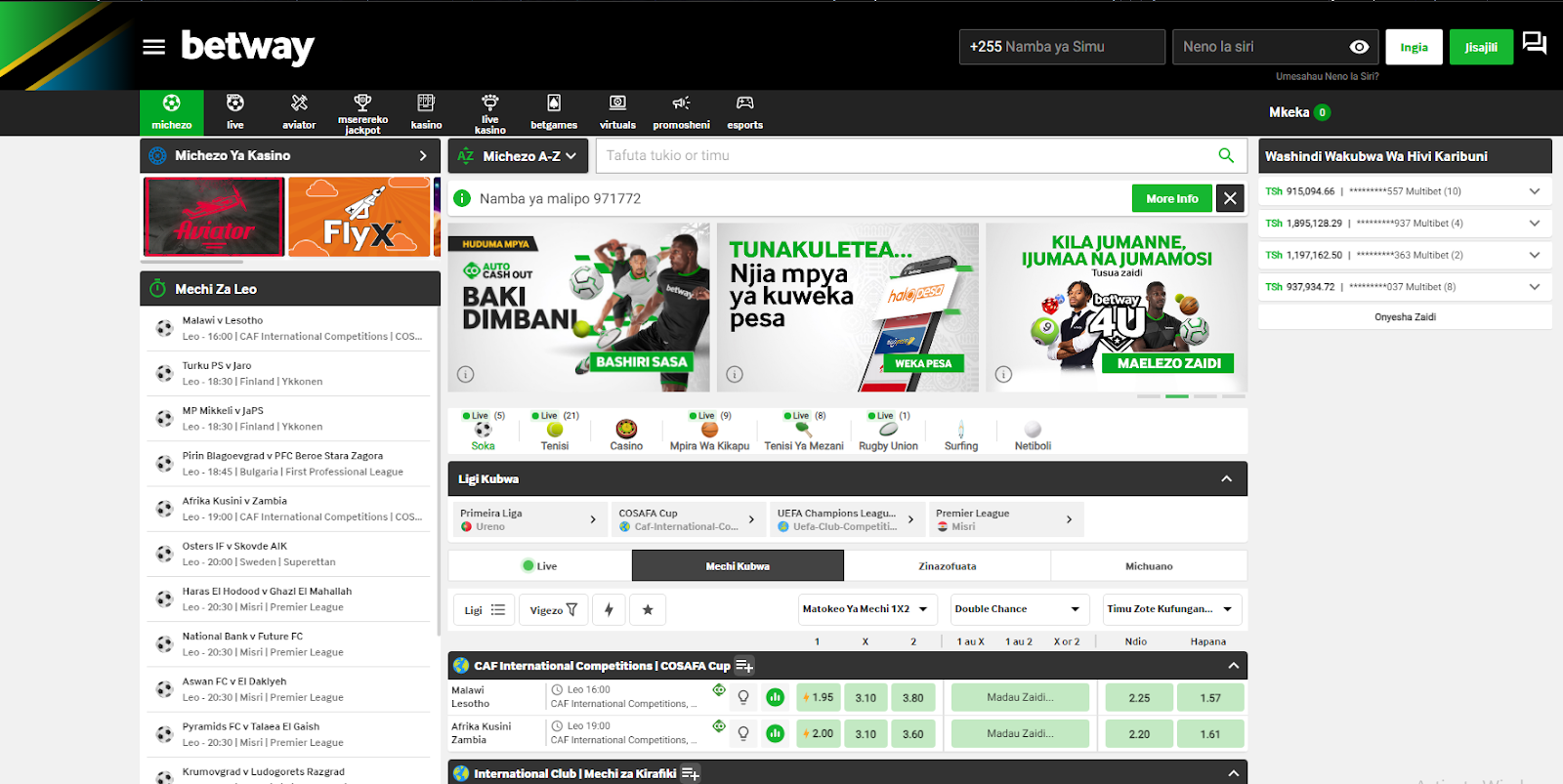Toggle the star favourites filter
This screenshot has height=784, width=1563.
(648, 610)
